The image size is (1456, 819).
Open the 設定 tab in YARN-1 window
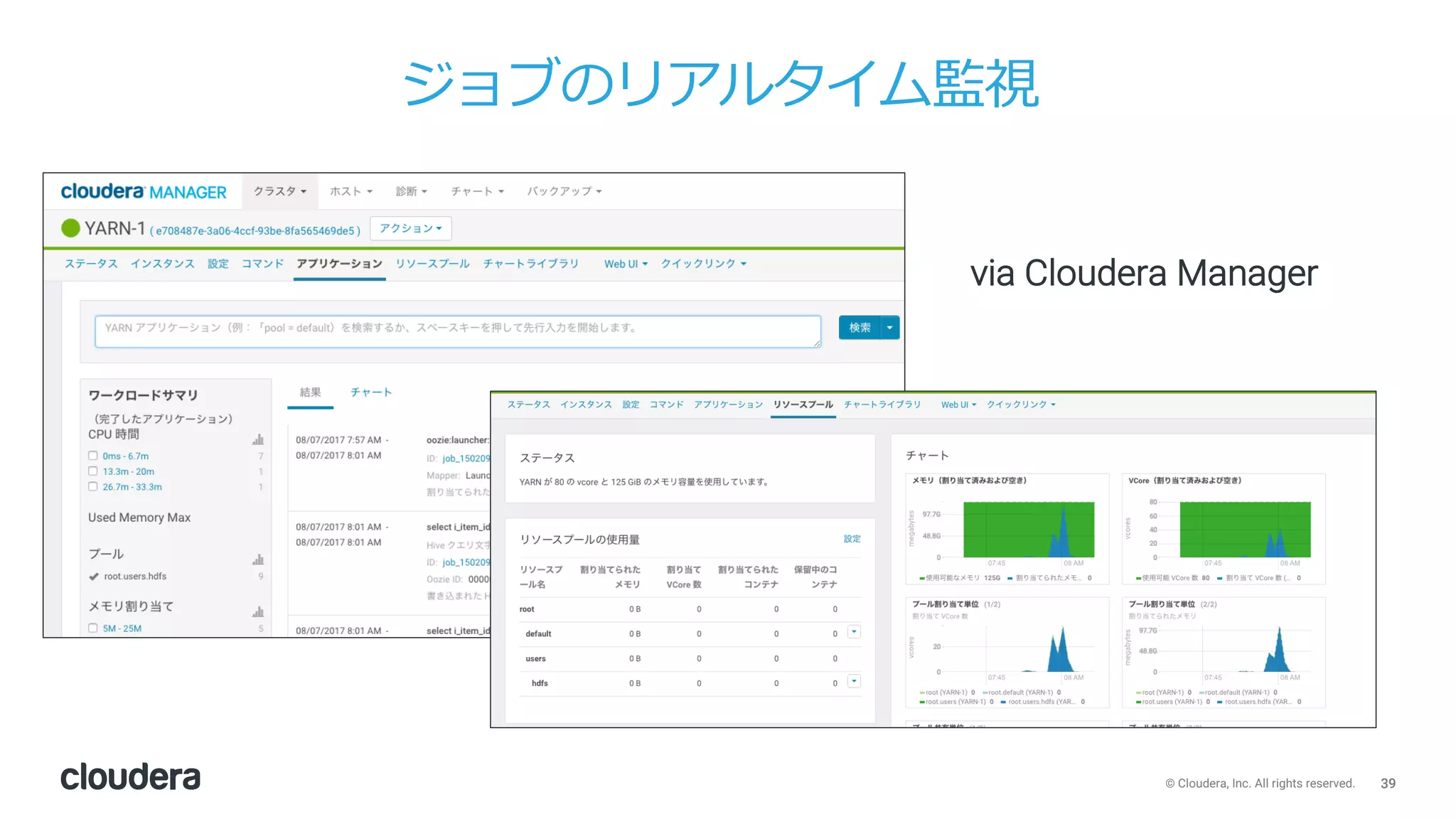(218, 264)
